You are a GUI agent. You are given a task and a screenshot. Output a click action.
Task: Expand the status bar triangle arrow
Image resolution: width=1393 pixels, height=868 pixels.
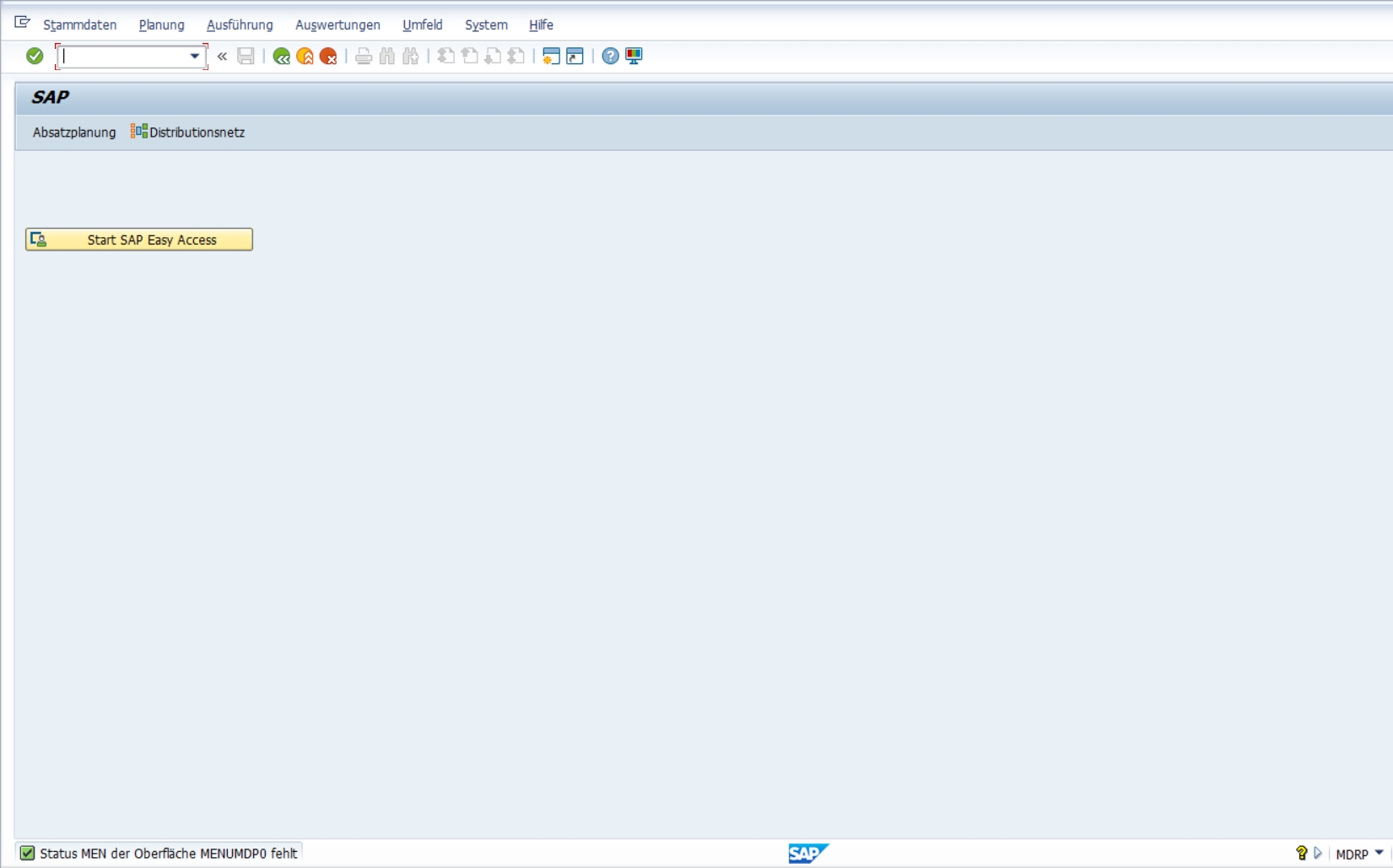point(1318,854)
